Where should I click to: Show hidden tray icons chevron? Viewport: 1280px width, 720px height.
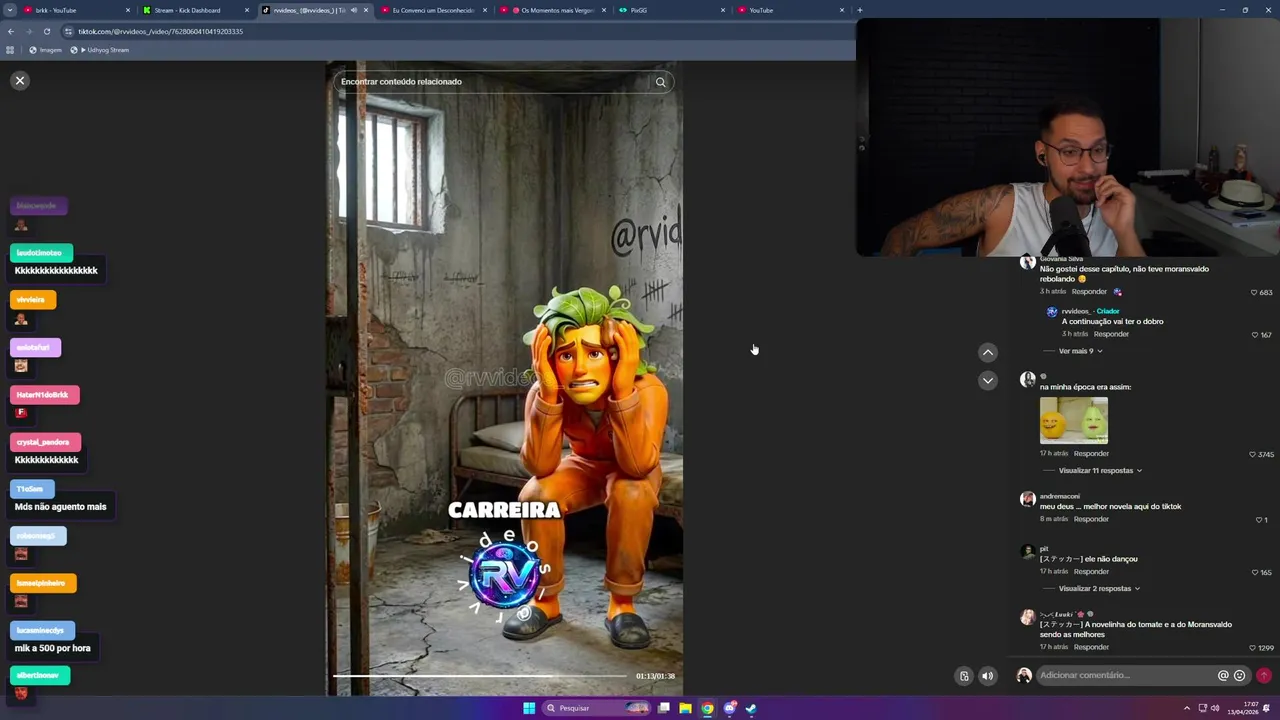[1187, 708]
